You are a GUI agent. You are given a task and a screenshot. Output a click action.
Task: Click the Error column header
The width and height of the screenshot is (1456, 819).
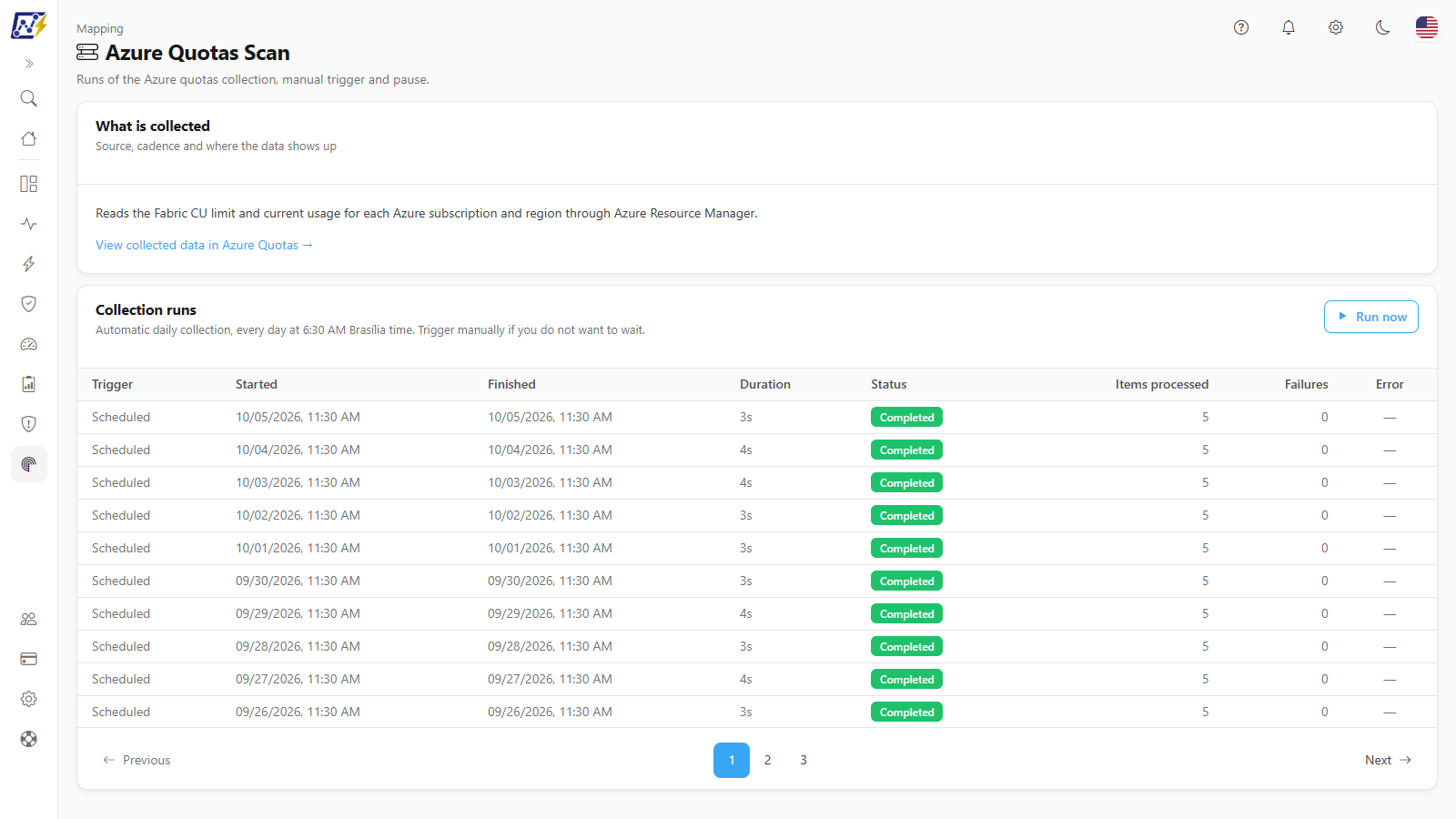coord(1390,384)
